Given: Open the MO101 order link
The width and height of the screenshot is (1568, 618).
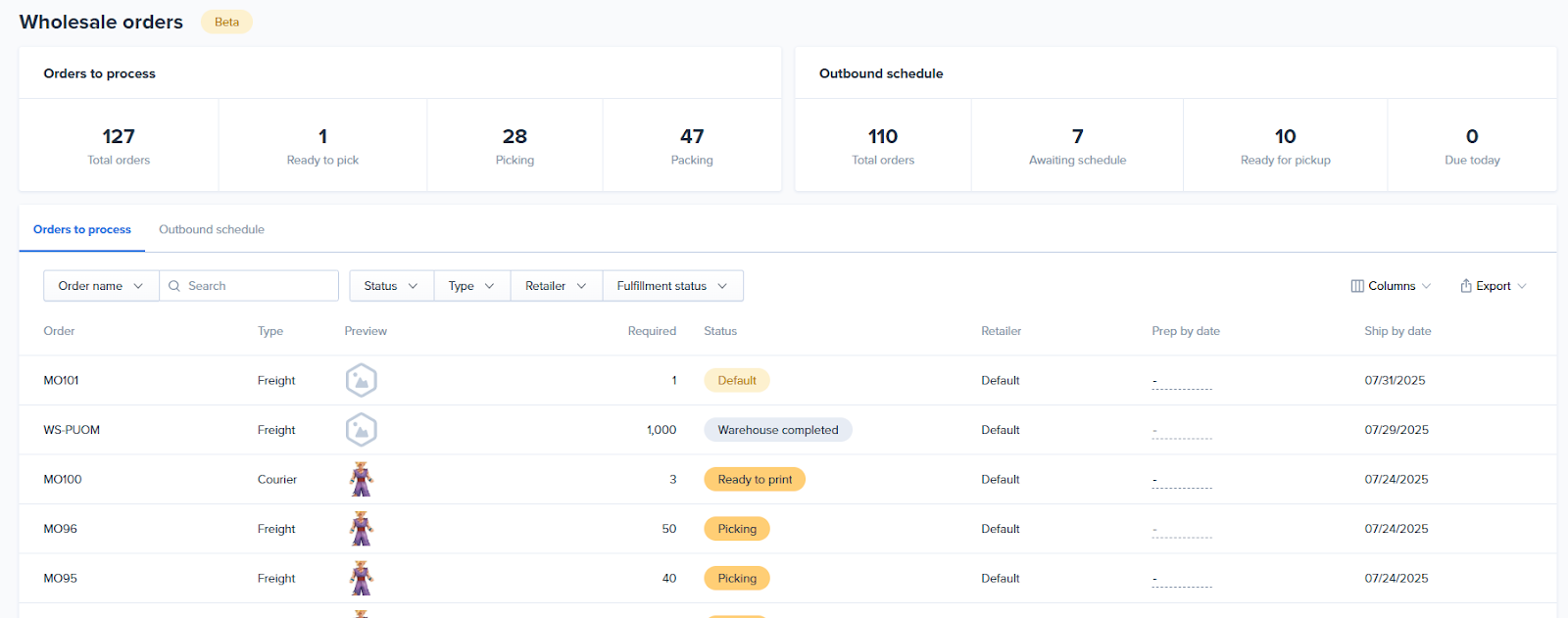Looking at the screenshot, I should [62, 380].
